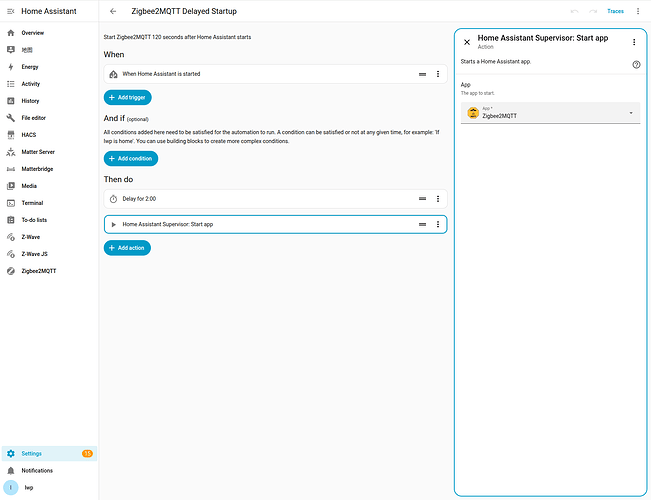Open Settings via gear icon
651x500 pixels.
11,453
